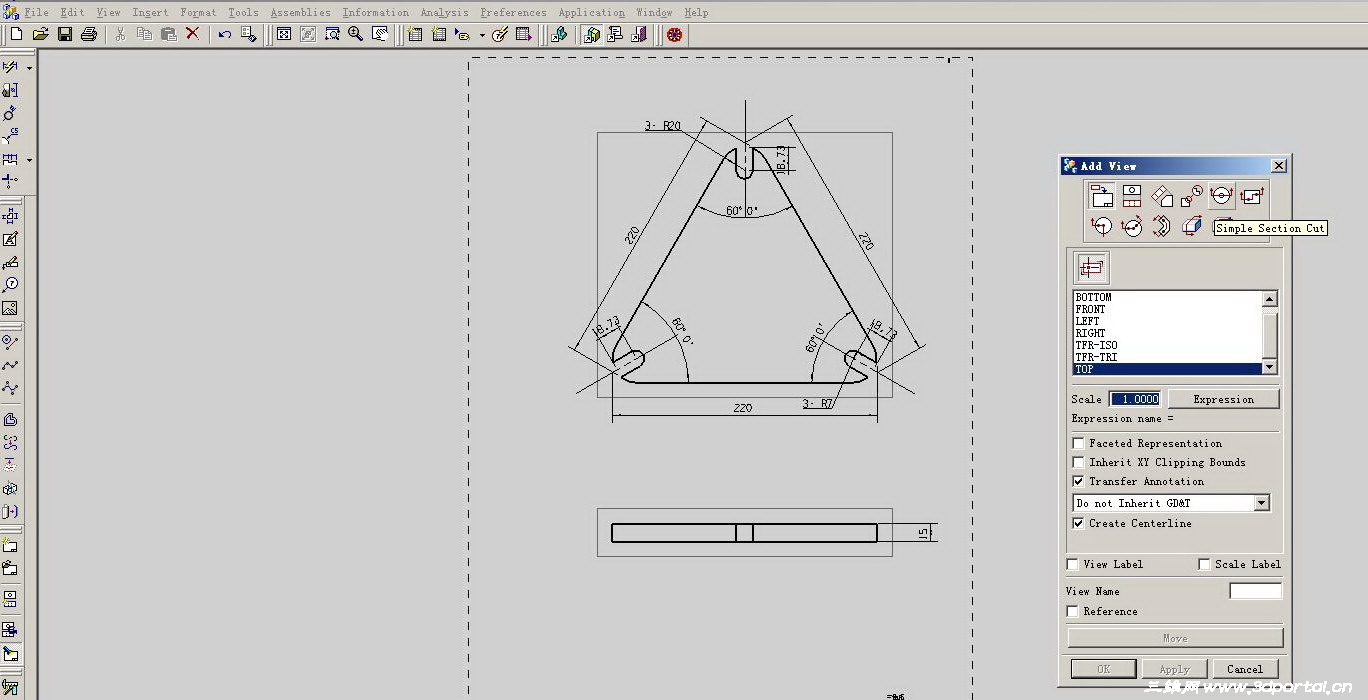Click the Fit view icon
Viewport: 1368px width, 700px height.
(284, 34)
